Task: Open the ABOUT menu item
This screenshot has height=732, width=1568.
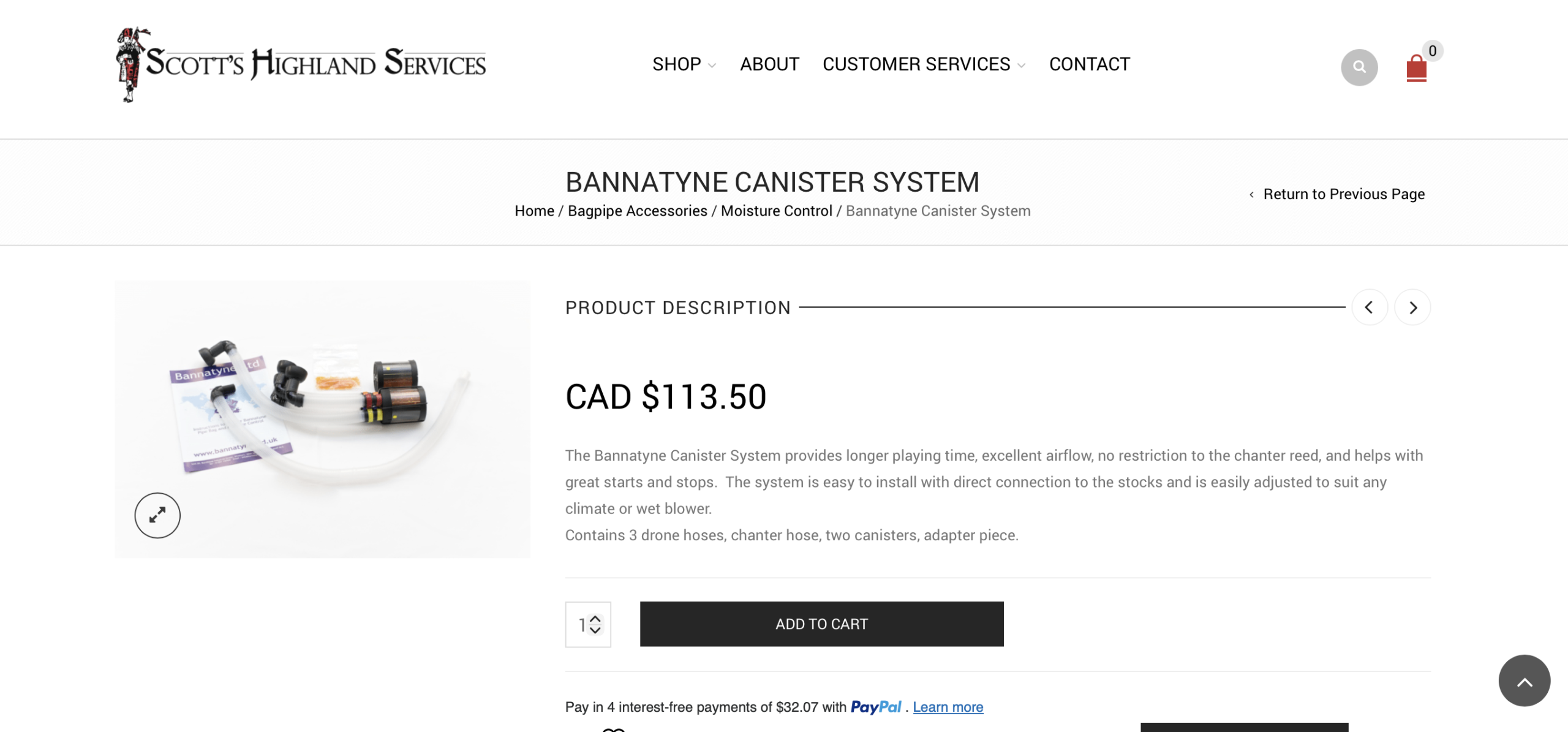Action: pyautogui.click(x=769, y=64)
